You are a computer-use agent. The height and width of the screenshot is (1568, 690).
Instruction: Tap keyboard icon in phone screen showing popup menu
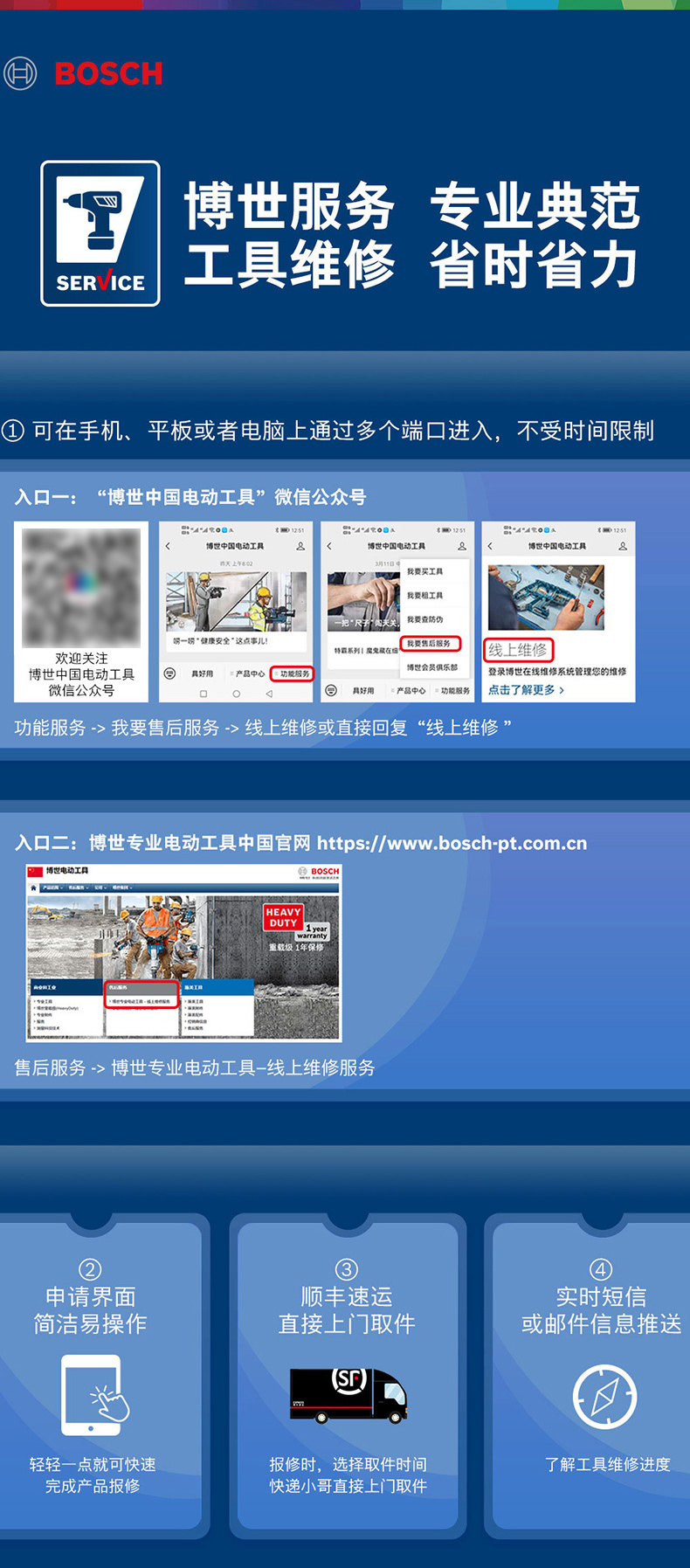[x=331, y=690]
